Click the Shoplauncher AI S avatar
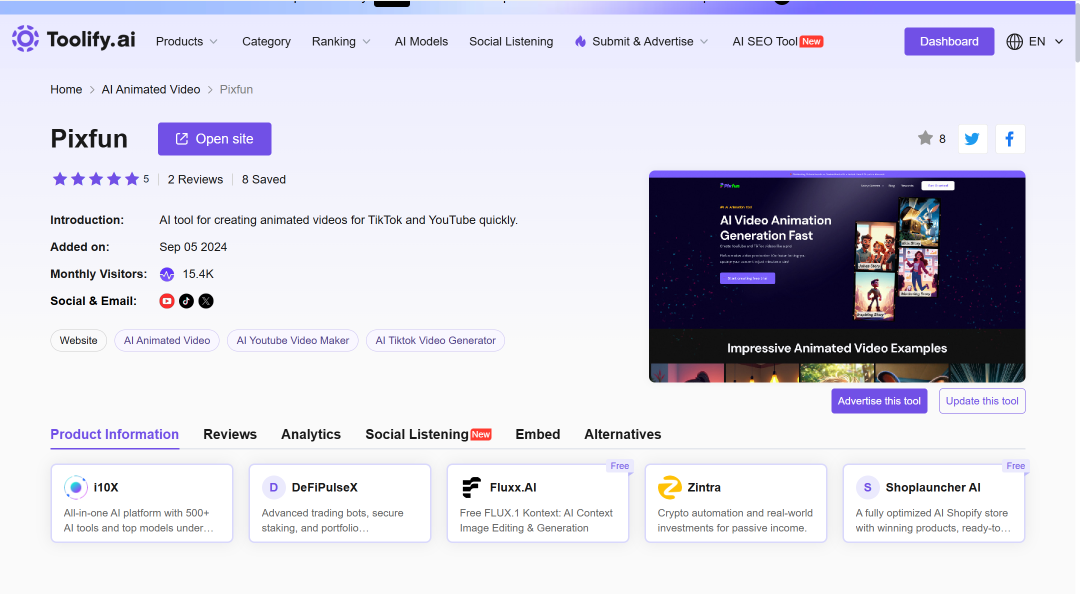Screen dimensions: 1080x594 pos(867,487)
